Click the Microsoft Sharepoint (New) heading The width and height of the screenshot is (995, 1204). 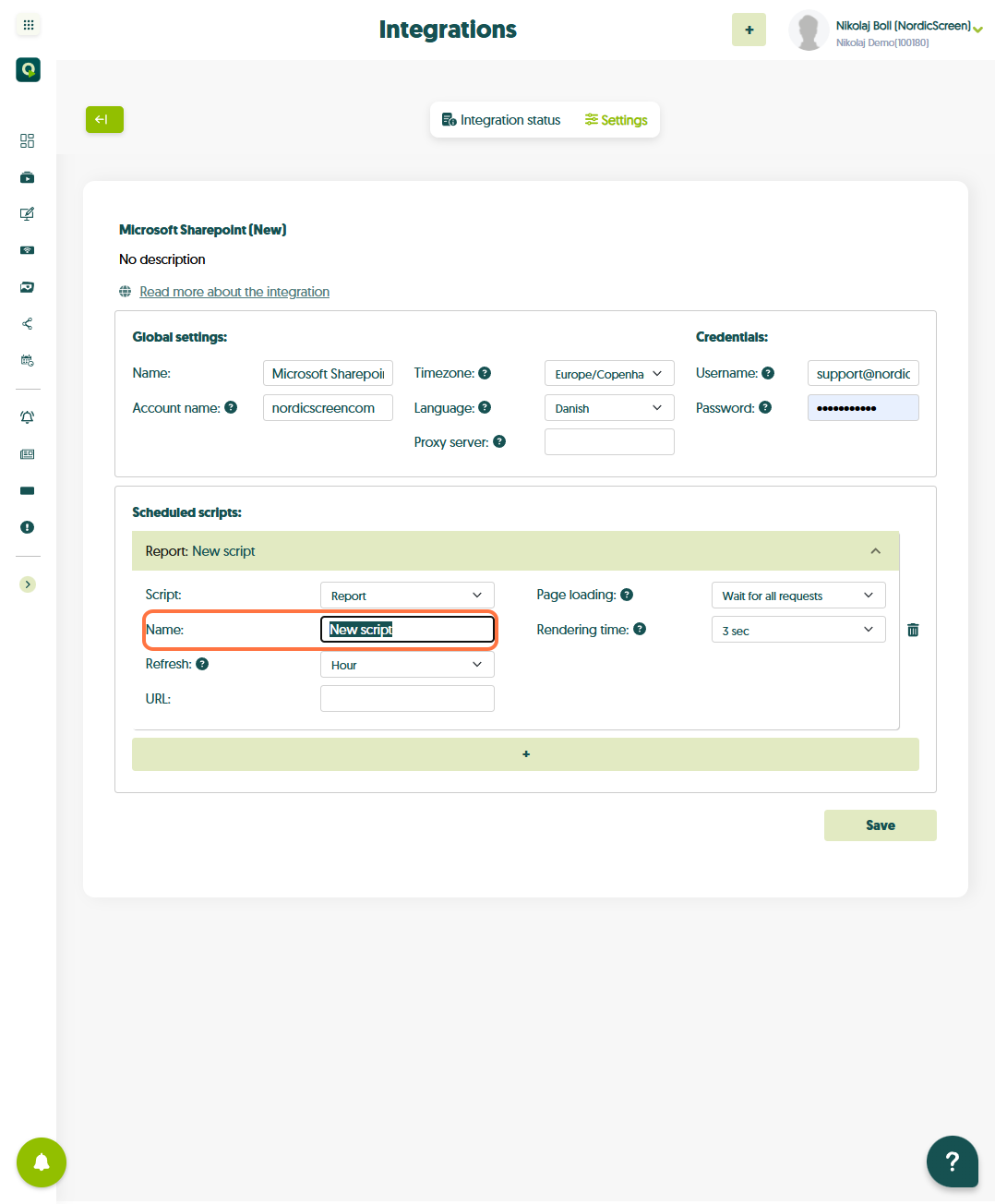coord(203,230)
